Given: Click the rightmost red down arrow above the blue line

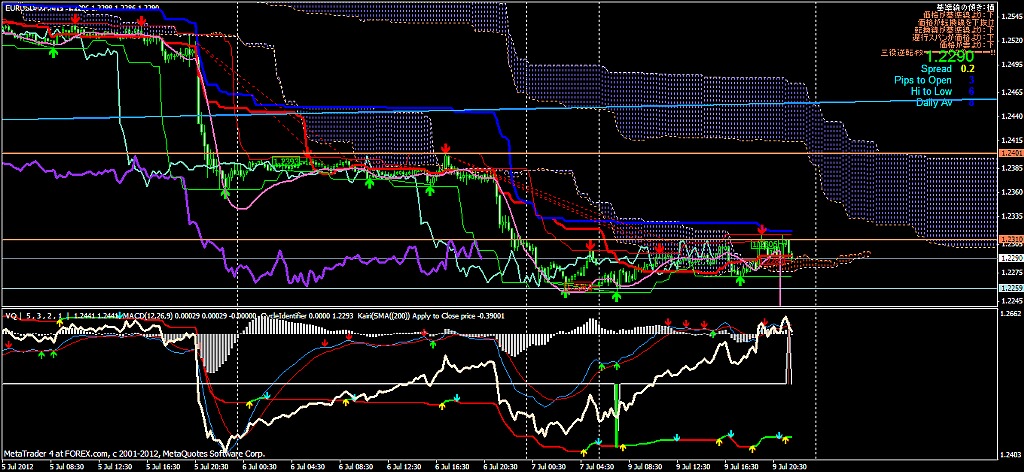Looking at the screenshot, I should pyautogui.click(x=762, y=229).
